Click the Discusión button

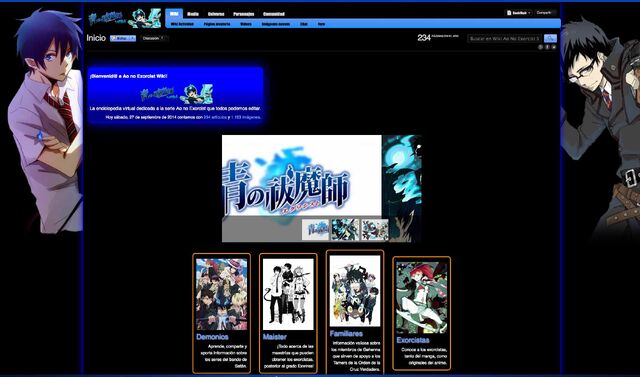[x=154, y=38]
